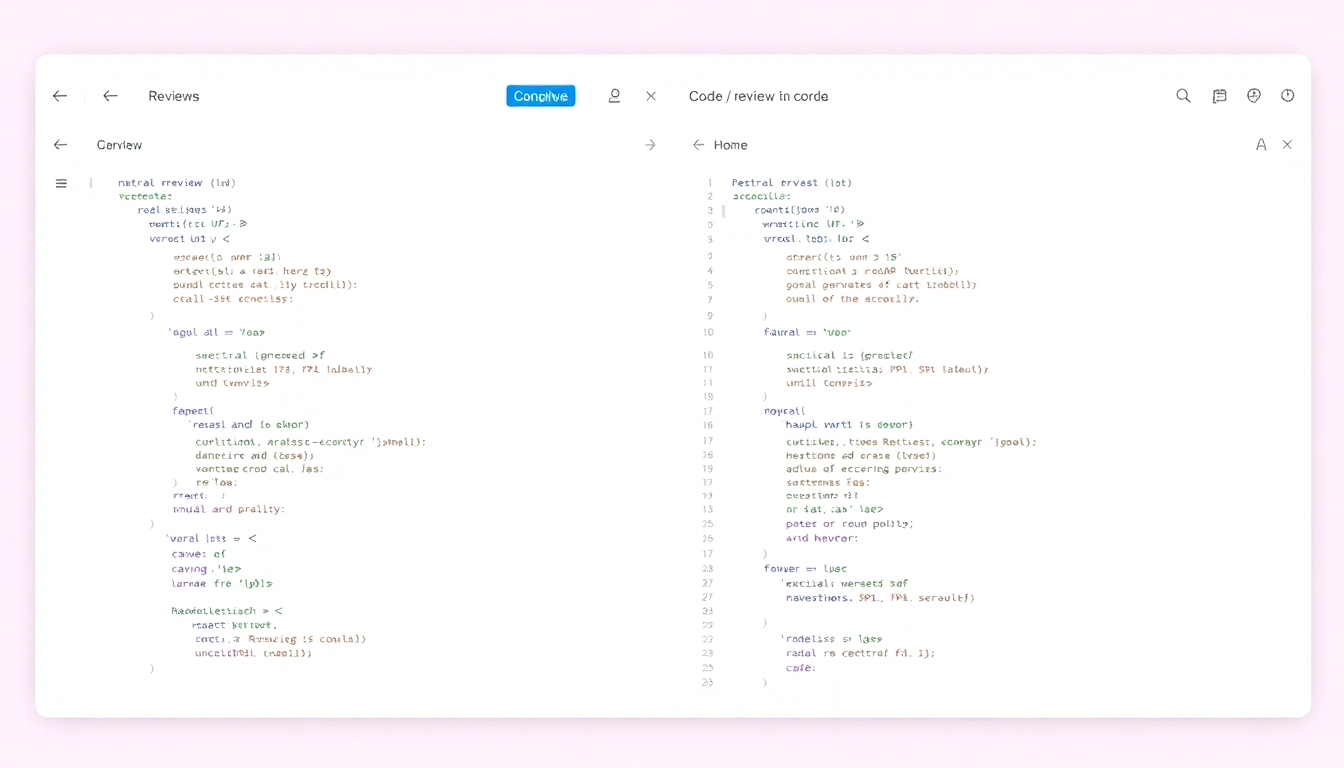
Task: Switch to the Reviews tab
Action: [173, 95]
